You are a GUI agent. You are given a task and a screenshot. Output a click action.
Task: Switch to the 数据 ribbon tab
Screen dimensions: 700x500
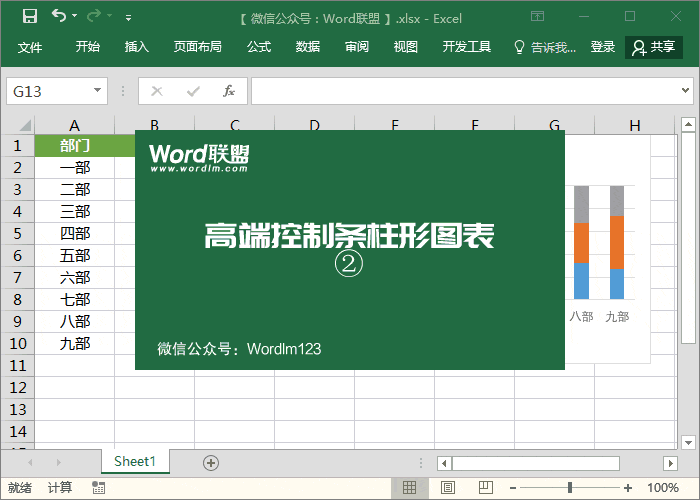[308, 47]
